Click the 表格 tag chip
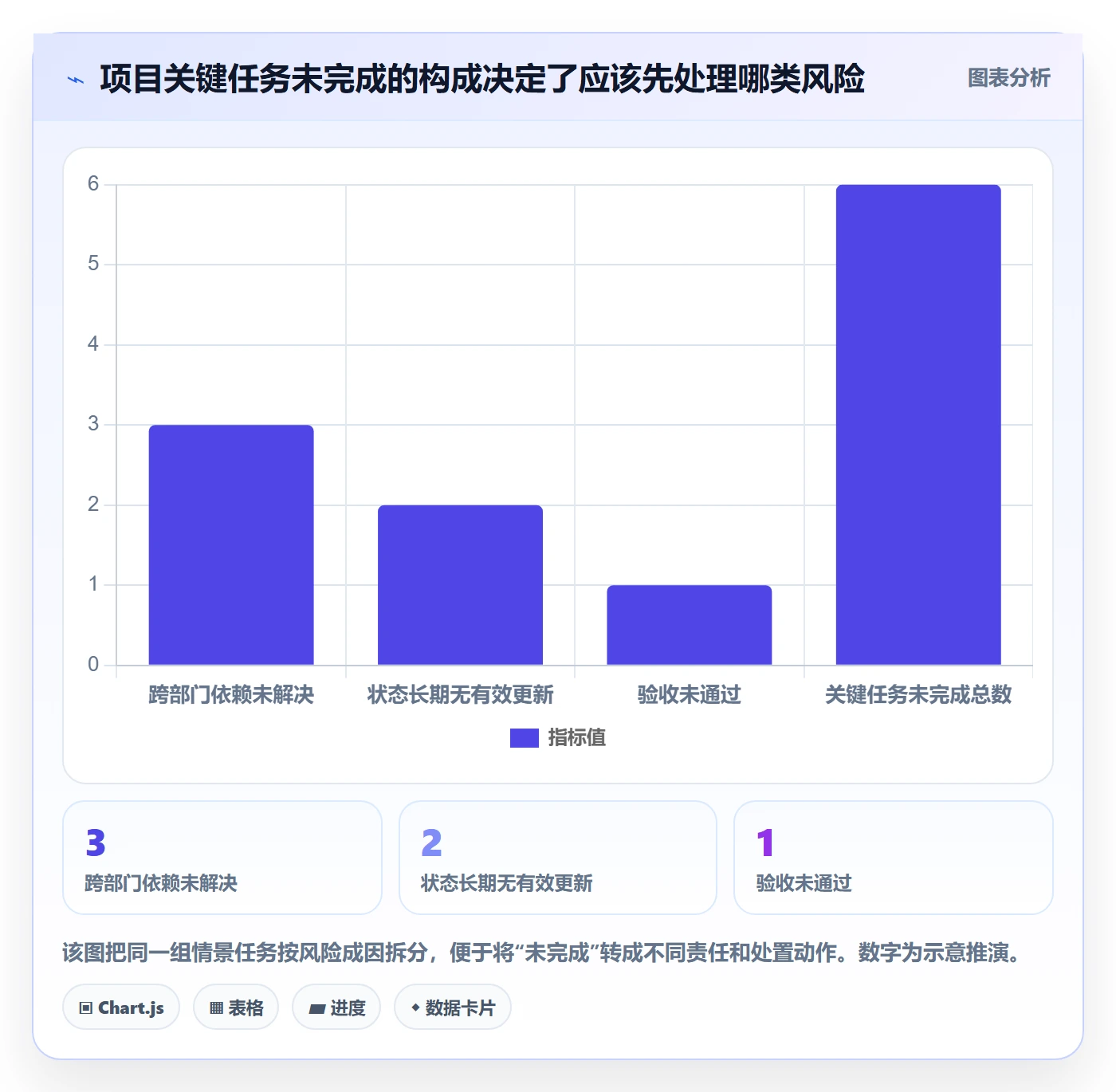1116x1092 pixels. (x=236, y=1008)
